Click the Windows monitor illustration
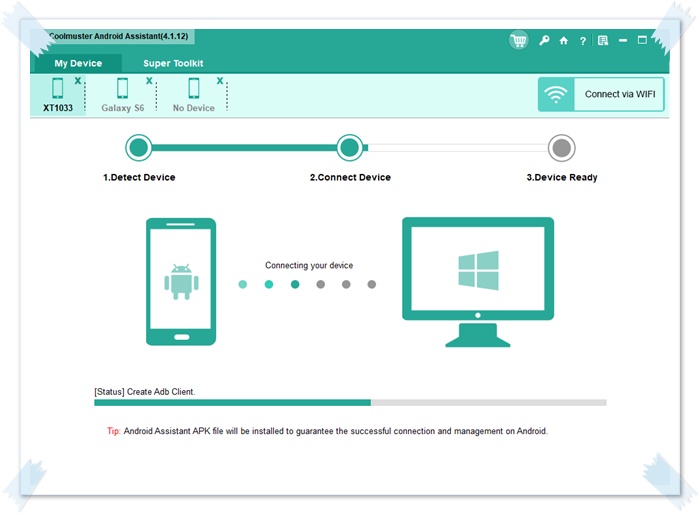Screen dimensions: 699x514 click(x=478, y=282)
